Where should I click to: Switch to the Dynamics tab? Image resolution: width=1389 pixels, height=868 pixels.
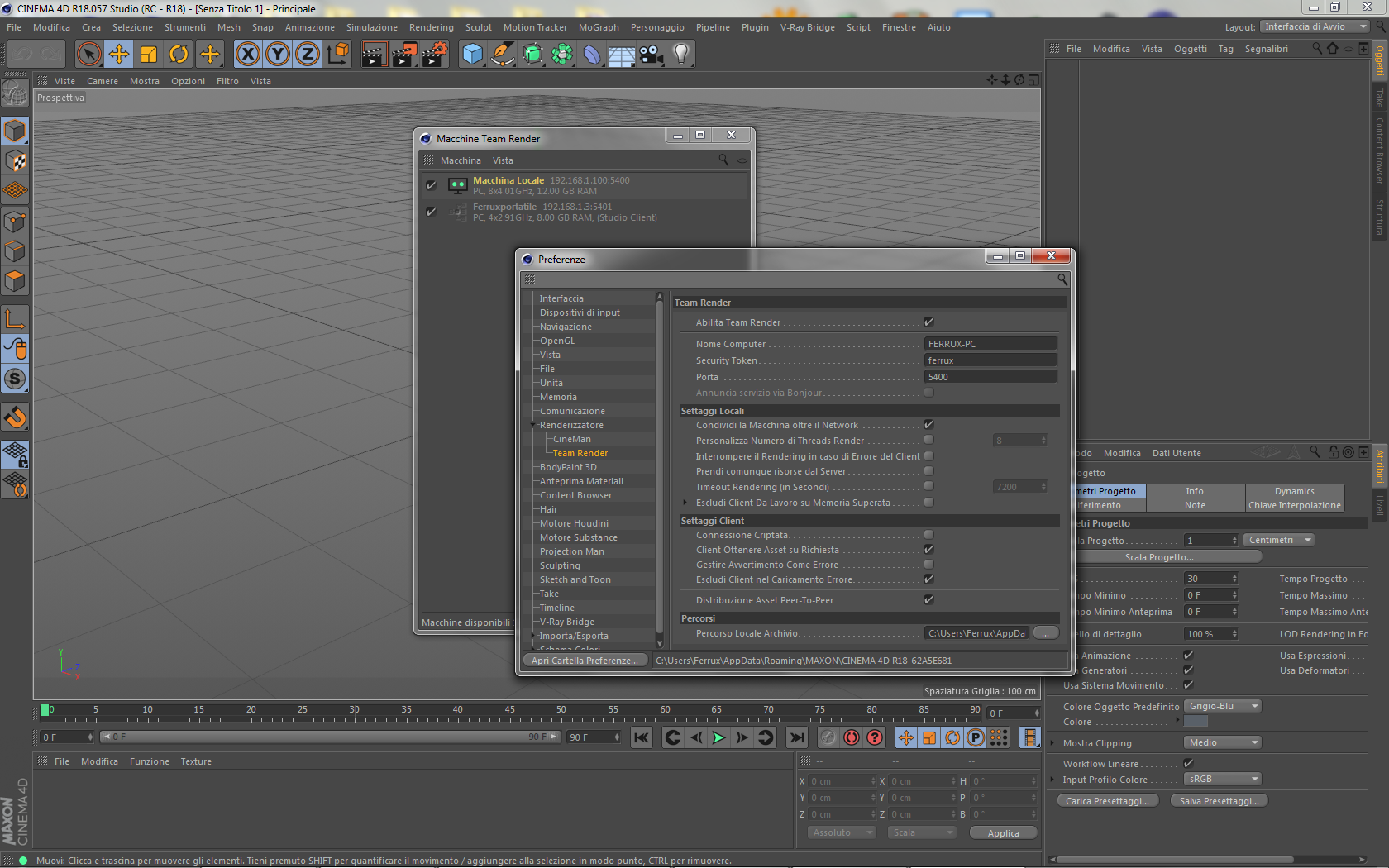1294,491
